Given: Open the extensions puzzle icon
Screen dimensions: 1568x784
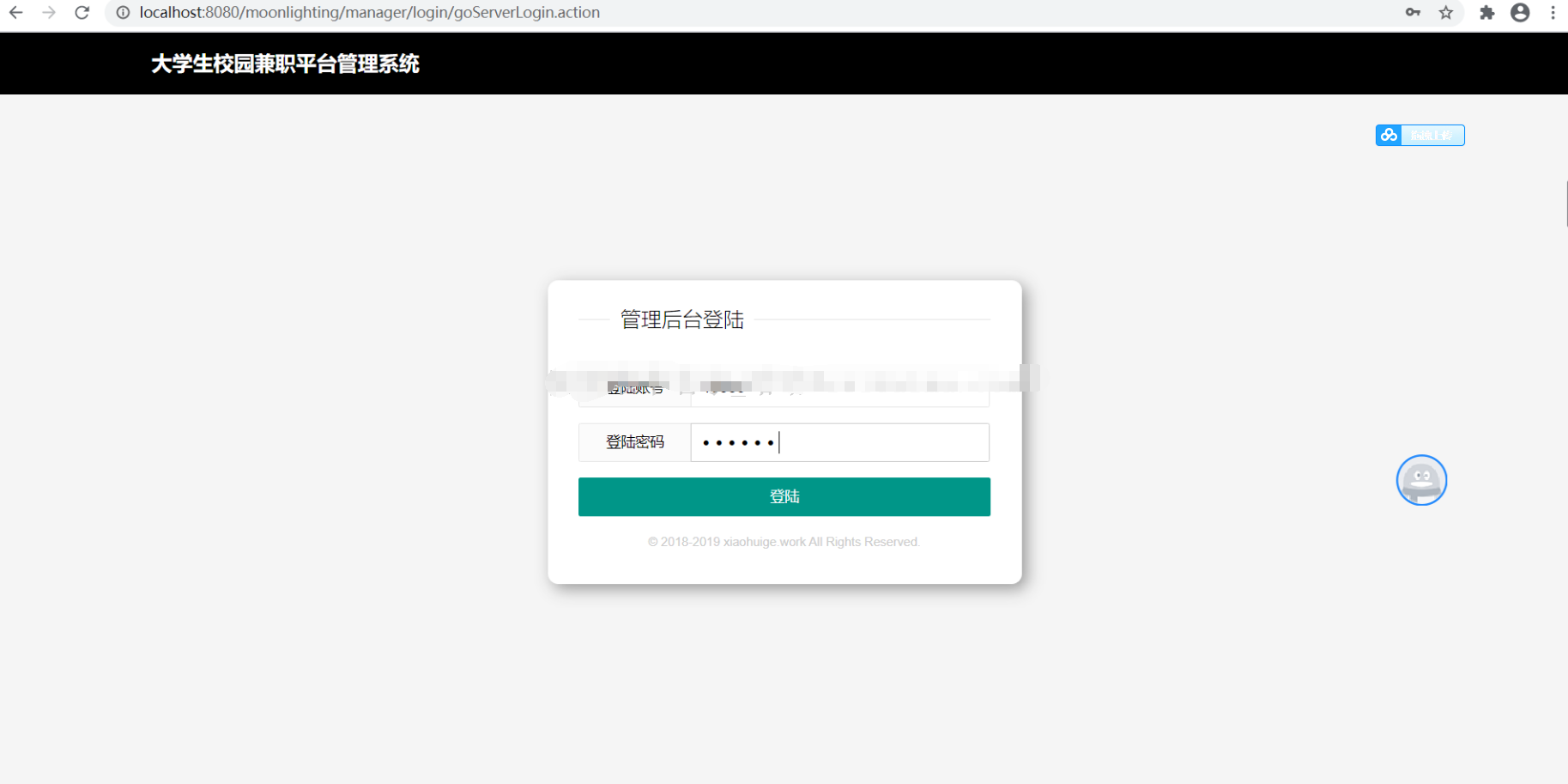Looking at the screenshot, I should (x=1487, y=12).
